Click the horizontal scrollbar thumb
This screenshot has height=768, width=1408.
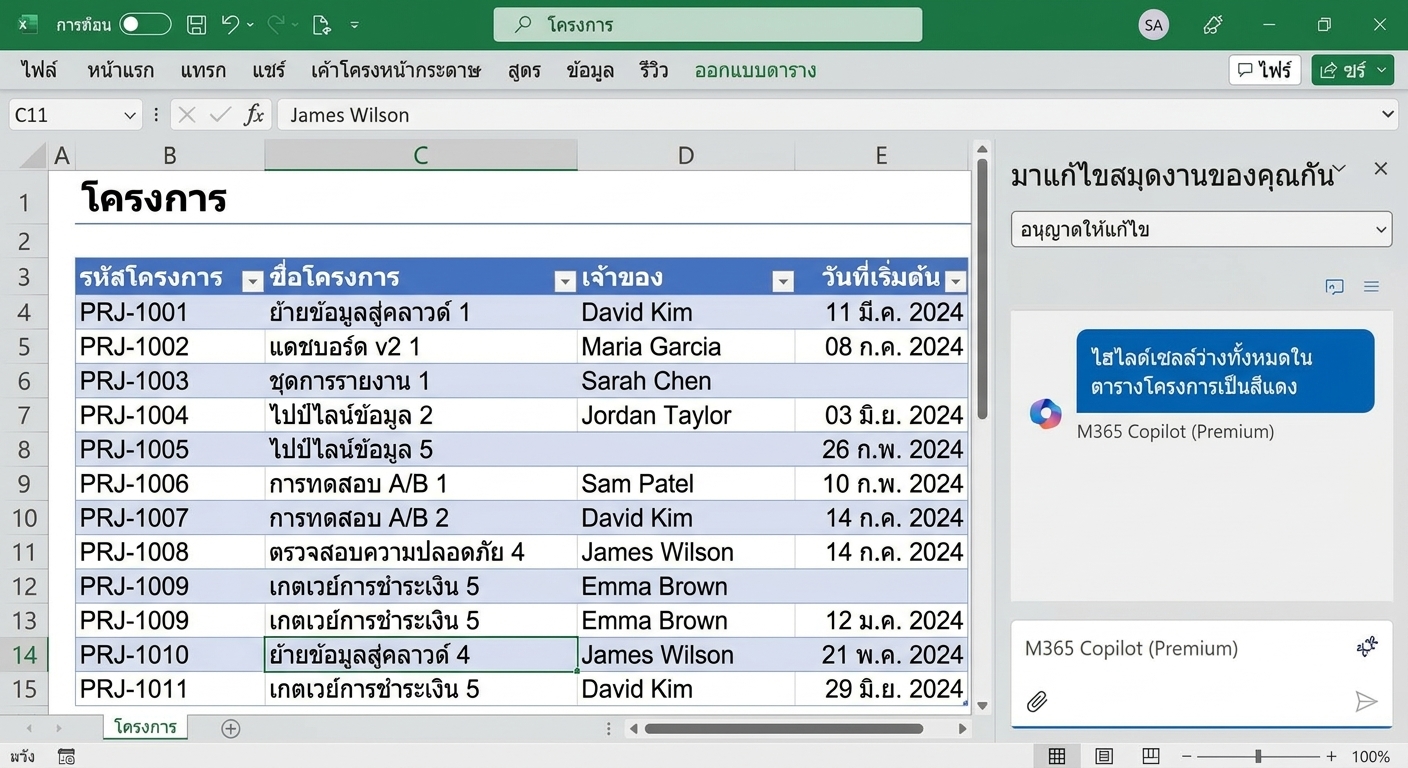click(784, 728)
